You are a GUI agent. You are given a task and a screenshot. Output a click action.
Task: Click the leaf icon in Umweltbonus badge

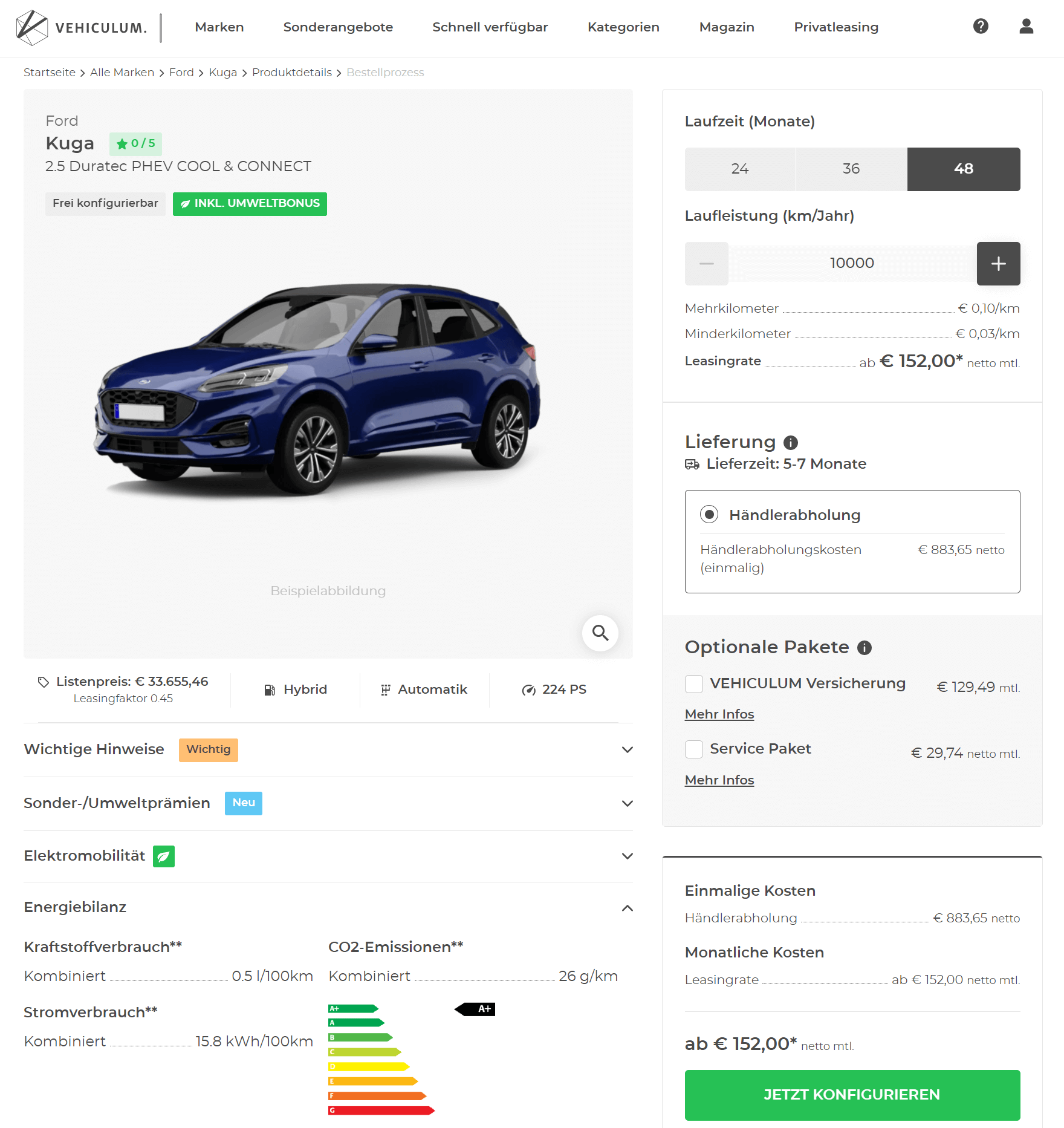(186, 204)
